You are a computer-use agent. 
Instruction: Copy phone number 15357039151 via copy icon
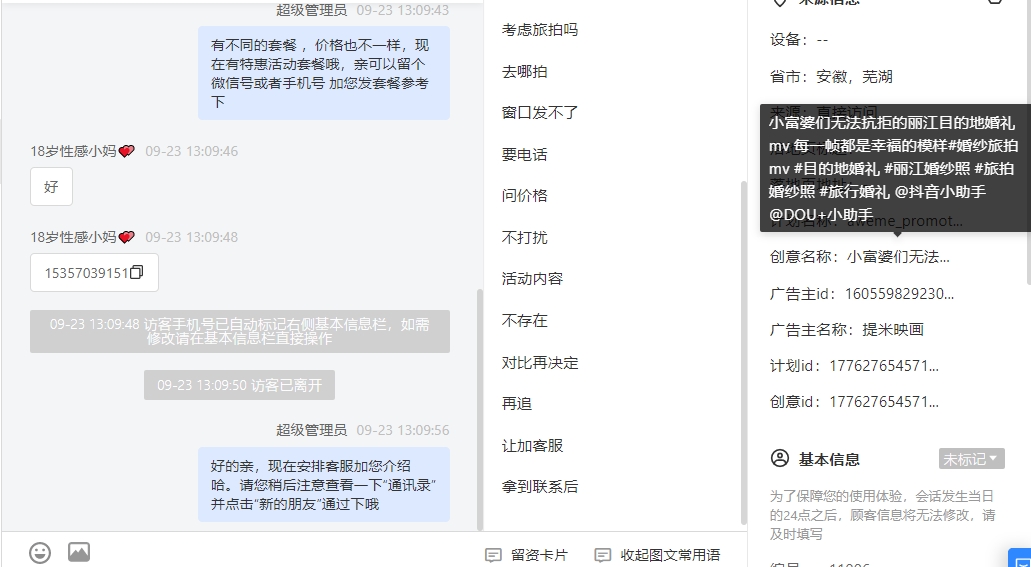point(136,272)
